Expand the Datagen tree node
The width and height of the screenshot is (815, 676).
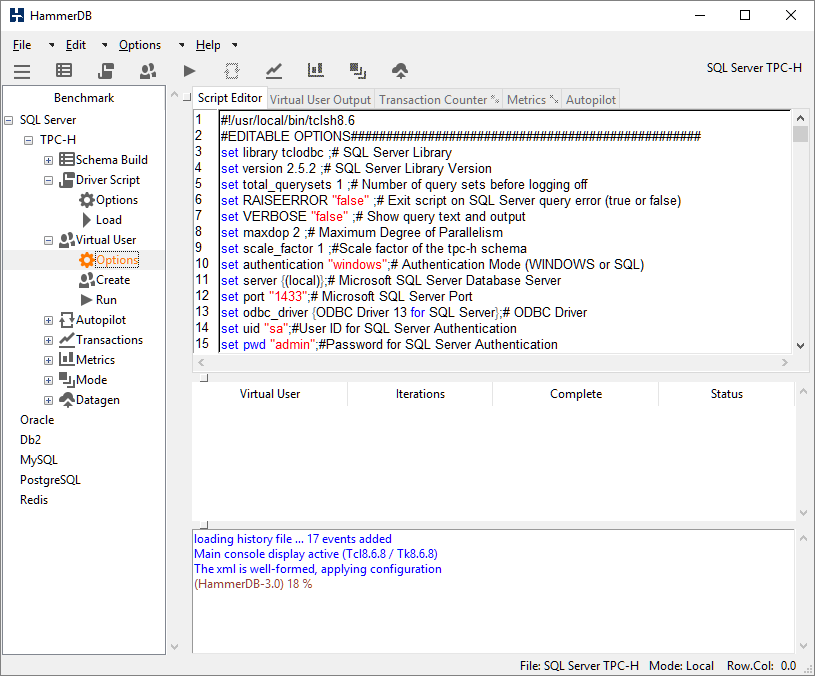tap(48, 401)
